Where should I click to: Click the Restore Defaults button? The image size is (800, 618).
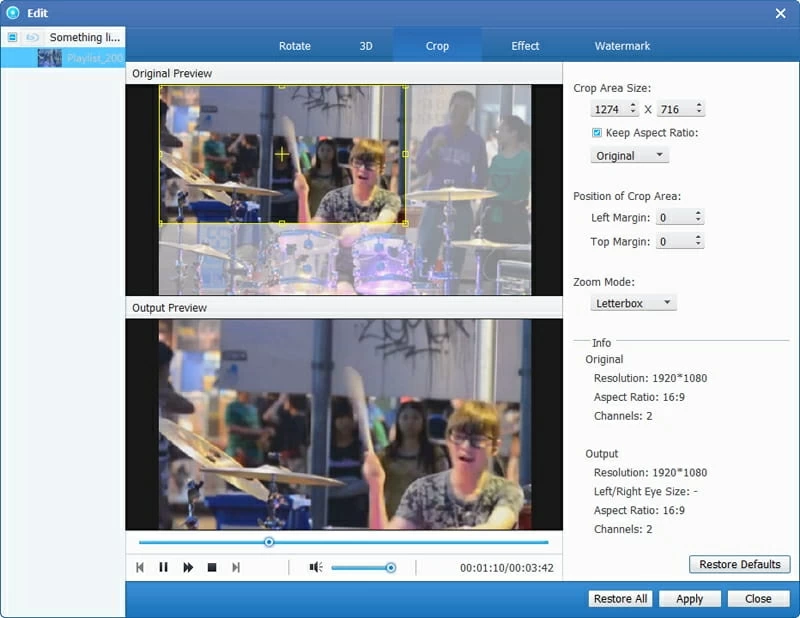tap(739, 564)
